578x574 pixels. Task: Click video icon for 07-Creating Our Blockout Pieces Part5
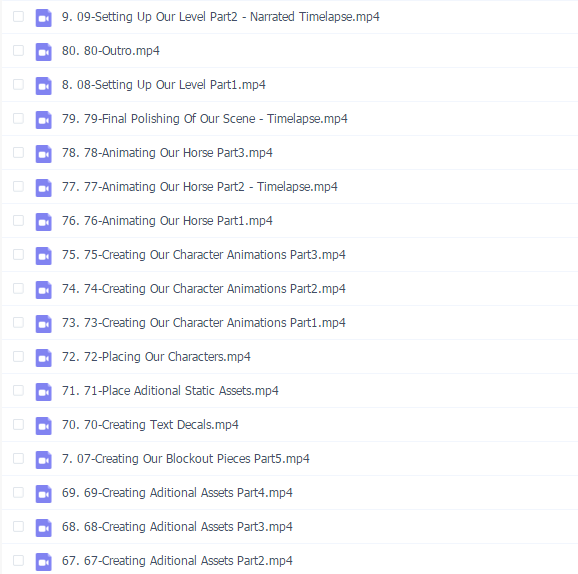tap(43, 459)
